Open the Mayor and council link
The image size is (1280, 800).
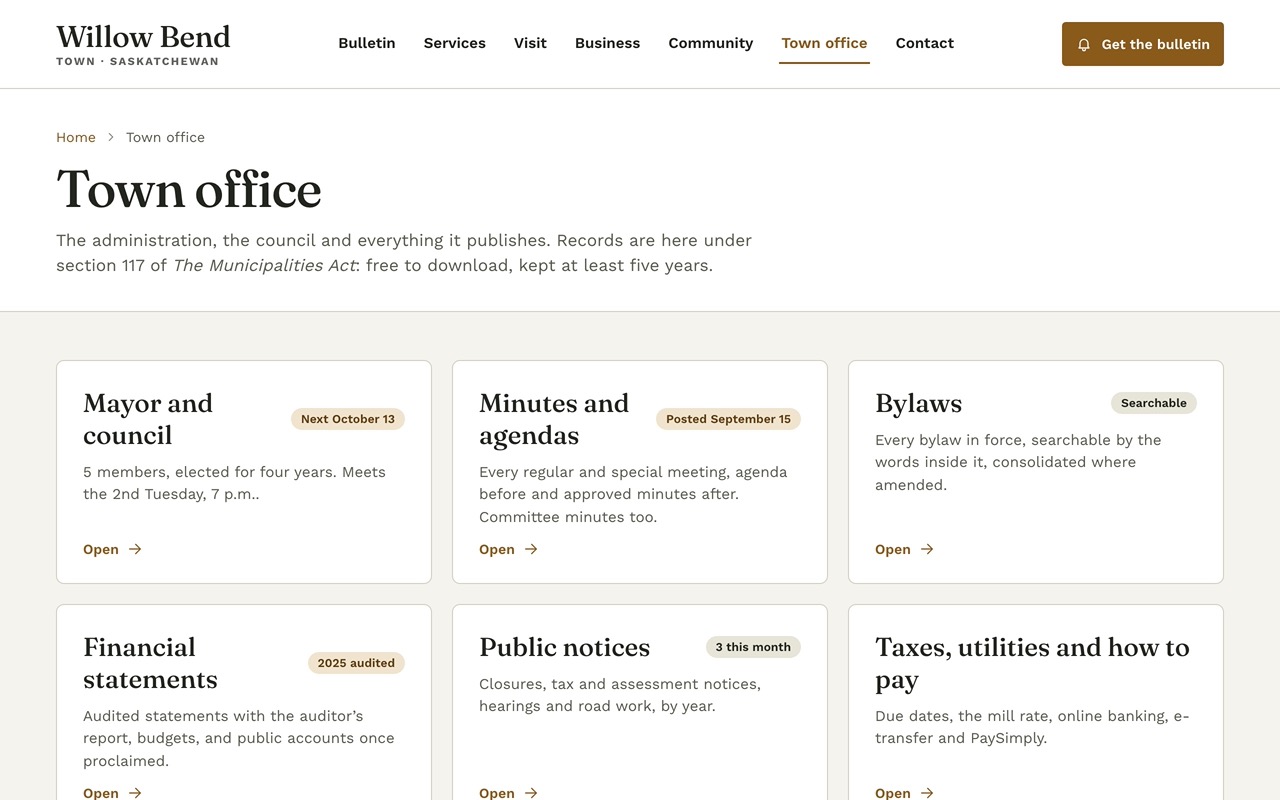coord(112,549)
